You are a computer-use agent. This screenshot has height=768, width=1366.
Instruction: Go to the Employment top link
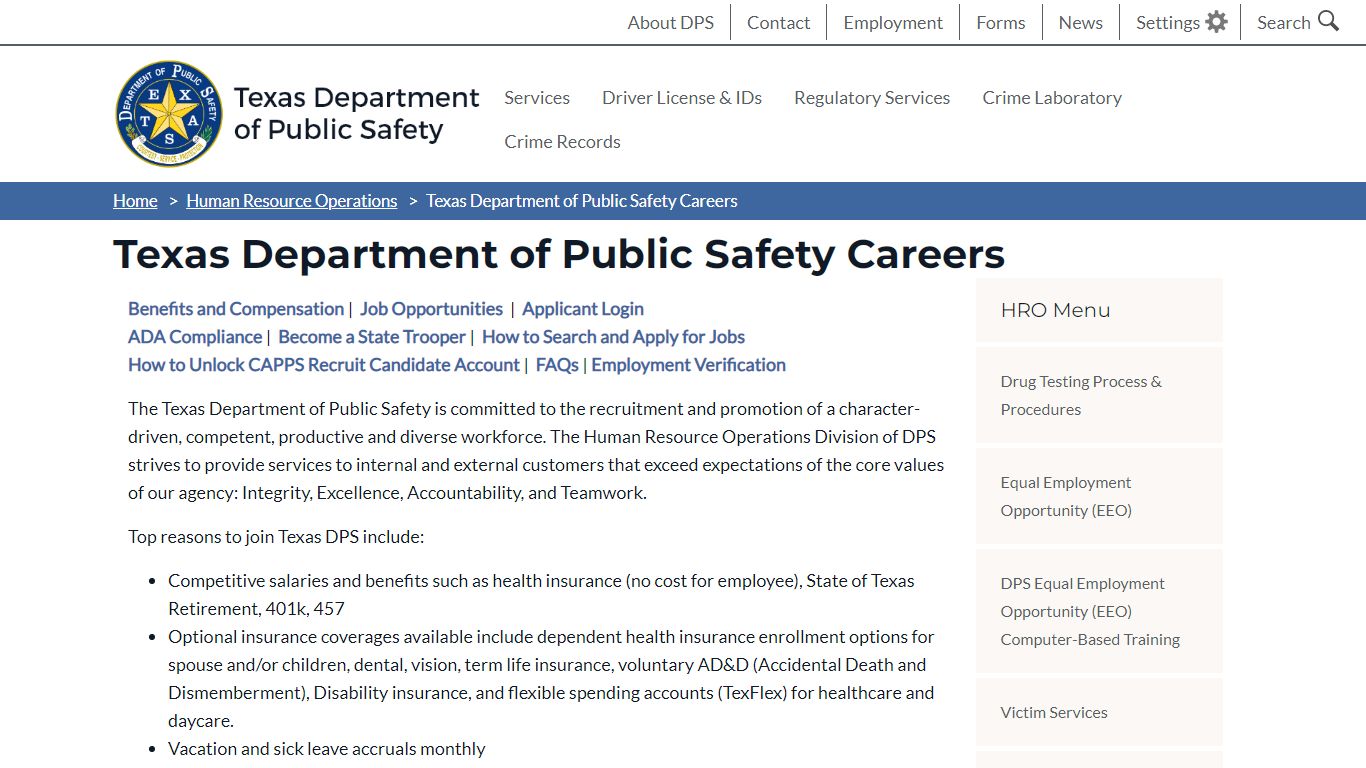[x=893, y=22]
